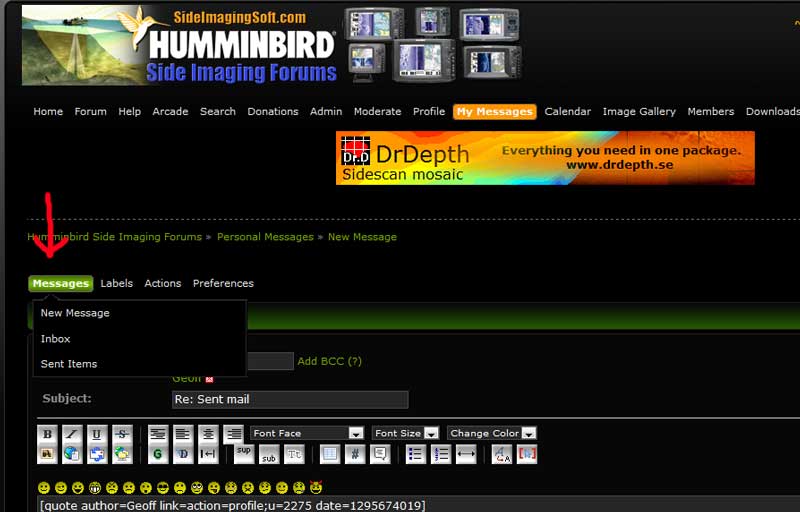The width and height of the screenshot is (800, 512).
Task: Insert a code block with the # icon
Action: 355,454
